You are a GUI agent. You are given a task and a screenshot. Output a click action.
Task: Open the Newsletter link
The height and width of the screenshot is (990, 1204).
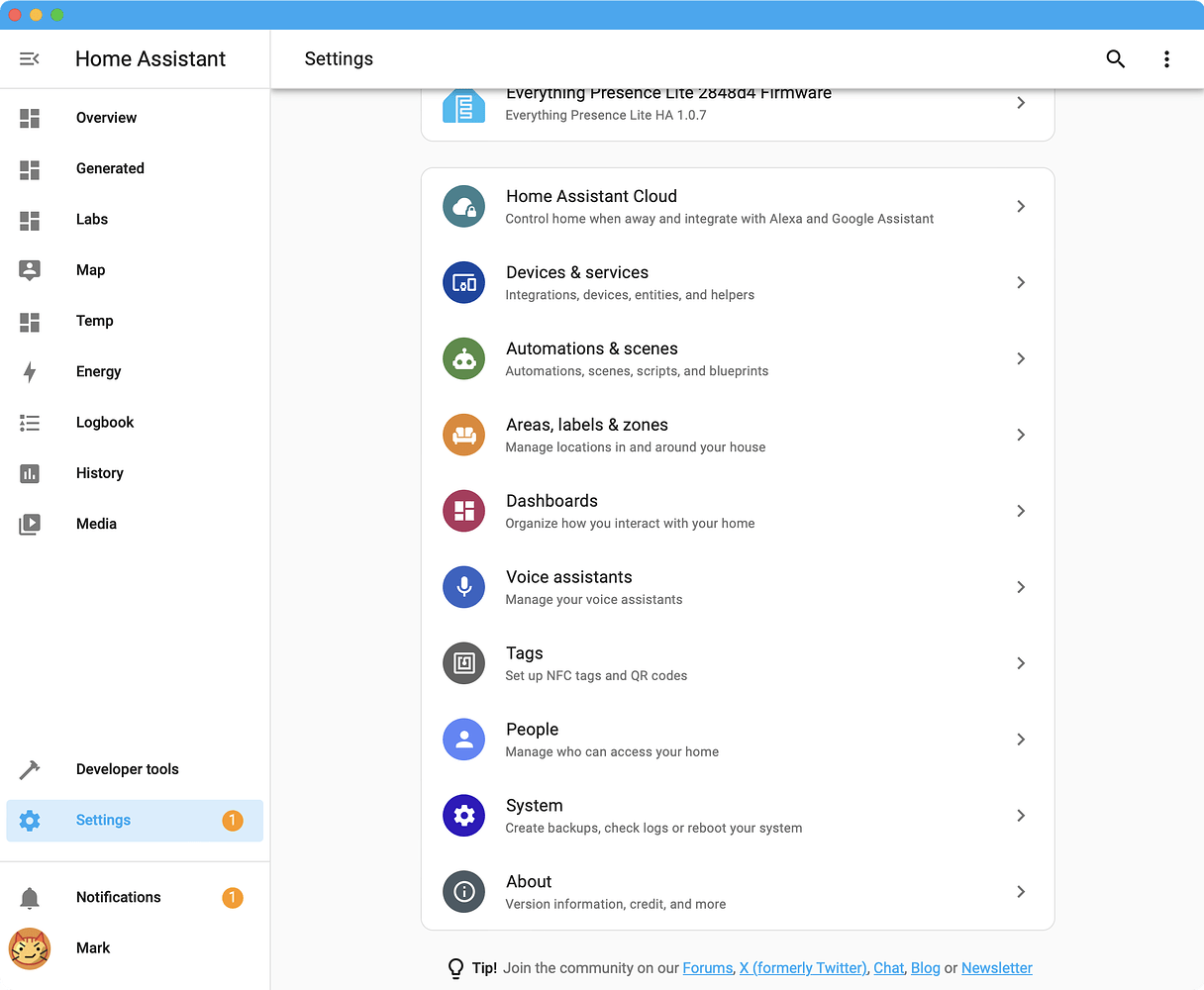[996, 968]
